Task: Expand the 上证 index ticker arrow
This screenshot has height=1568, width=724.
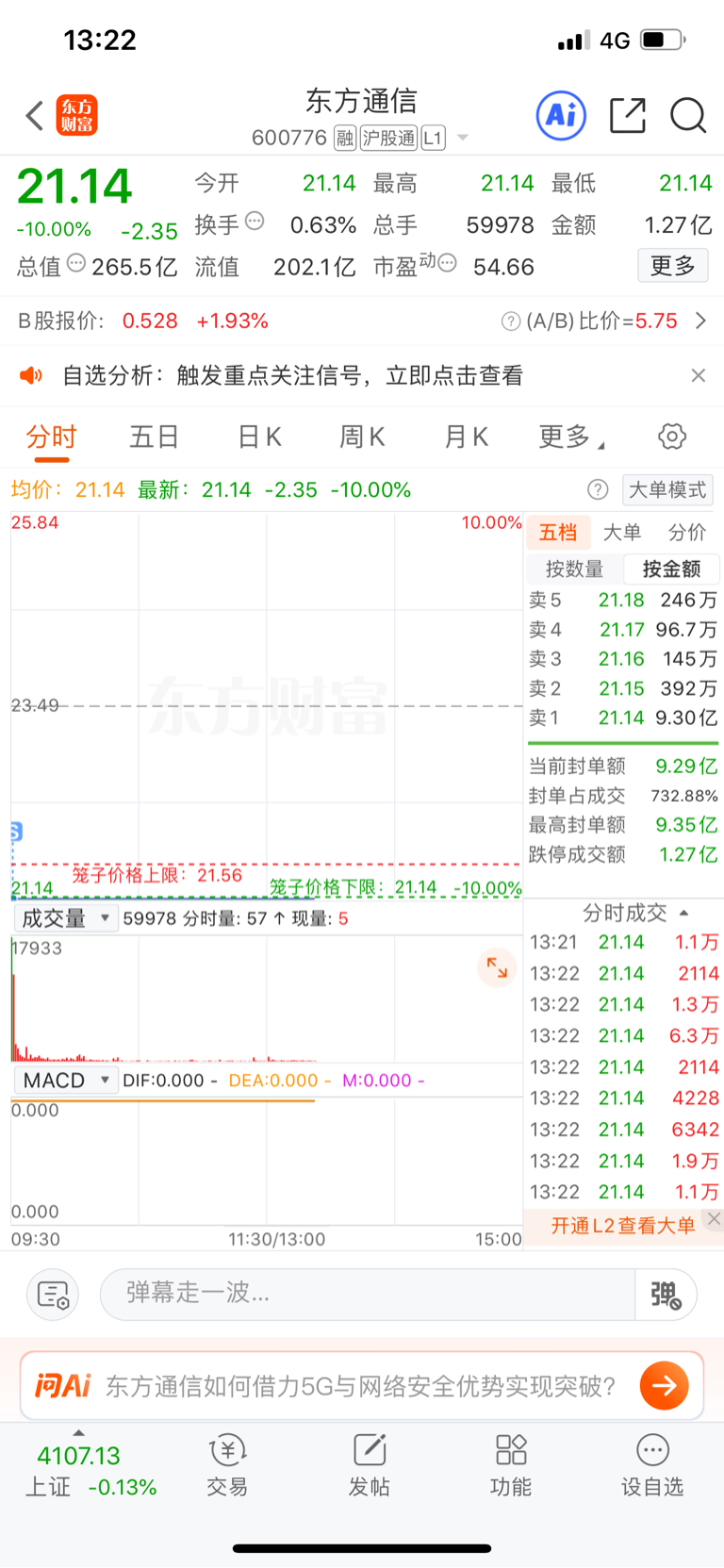Action: tap(79, 1433)
